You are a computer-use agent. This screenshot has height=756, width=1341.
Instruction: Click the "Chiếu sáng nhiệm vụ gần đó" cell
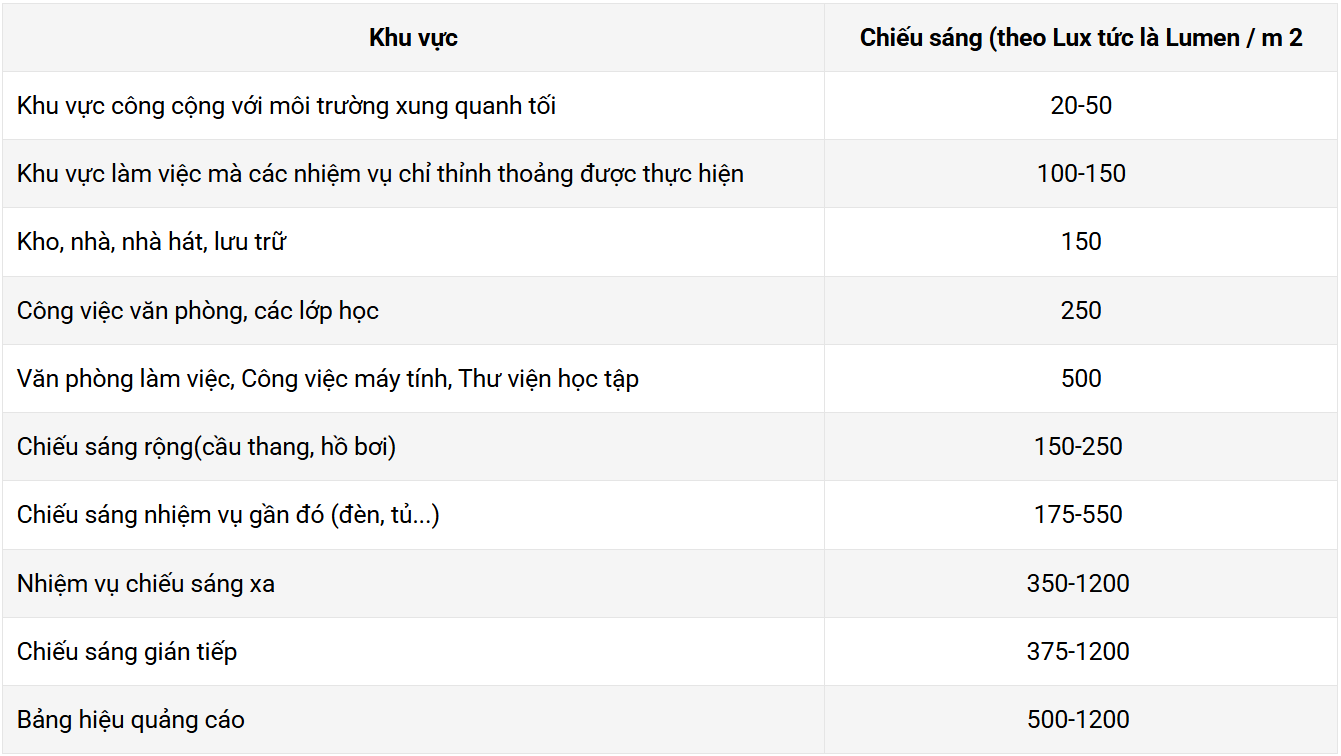[228, 514]
